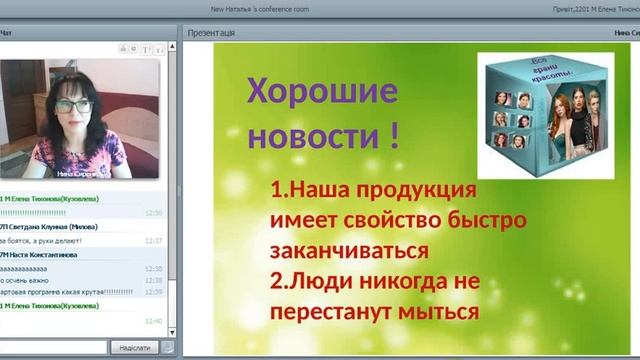Click the message 'боятся, а руки делают!'
Viewport: 640px width, 360px height.
(x=41, y=241)
